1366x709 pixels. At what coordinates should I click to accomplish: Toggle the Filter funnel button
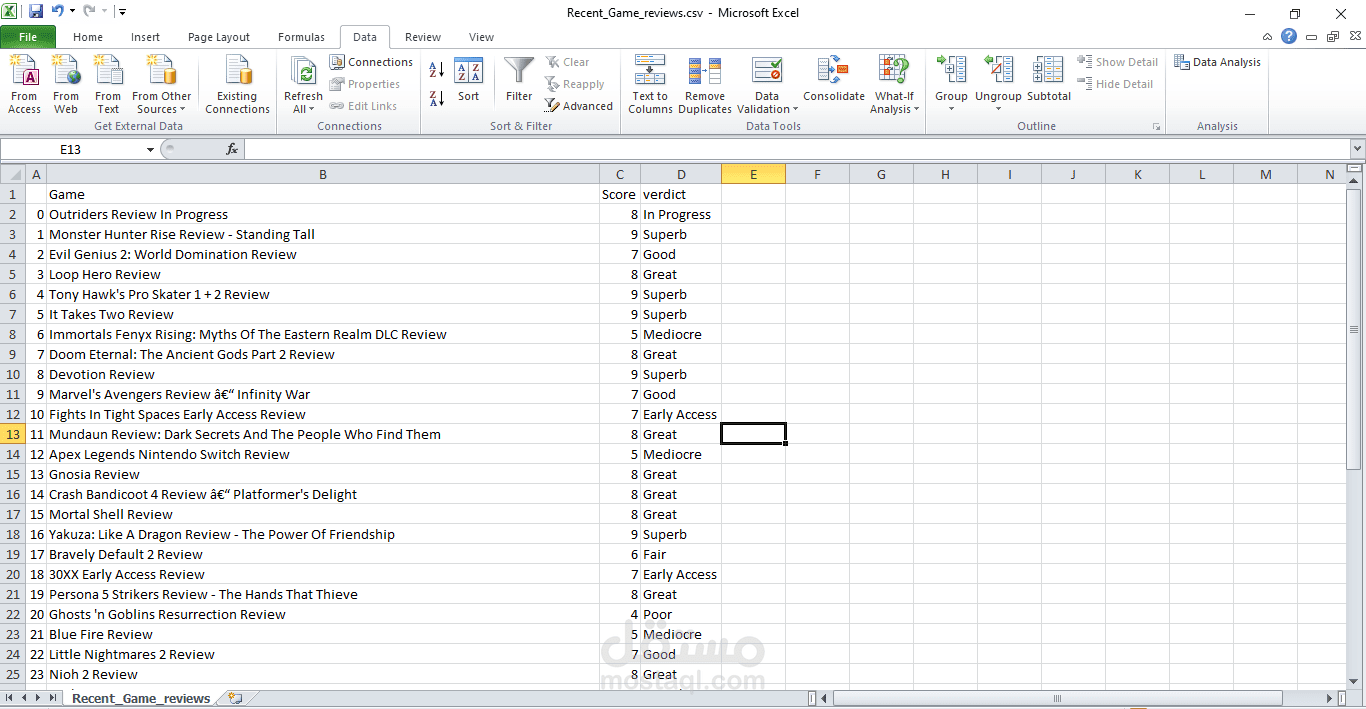tap(519, 80)
